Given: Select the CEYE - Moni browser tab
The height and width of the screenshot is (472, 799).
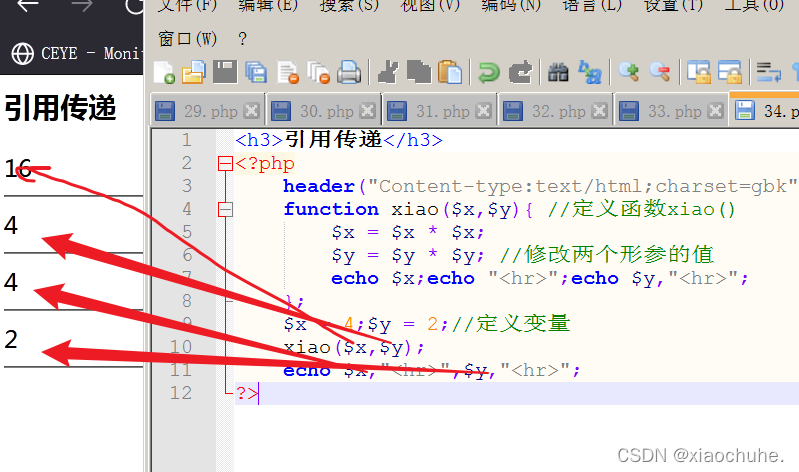Looking at the screenshot, I should 76,54.
